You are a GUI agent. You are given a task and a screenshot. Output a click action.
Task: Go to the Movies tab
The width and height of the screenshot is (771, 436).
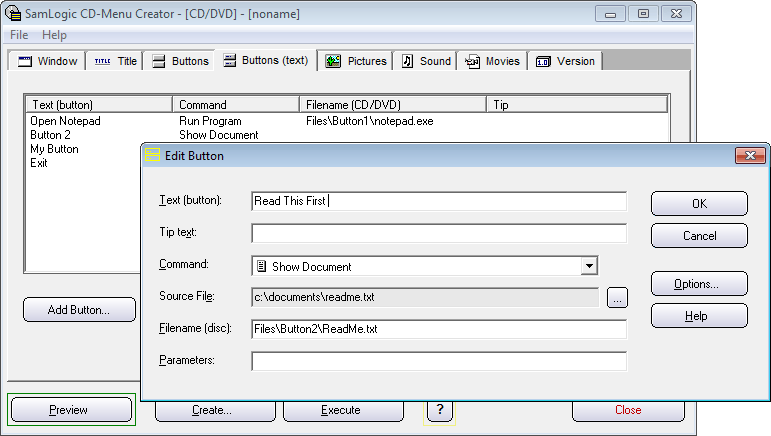tap(492, 61)
